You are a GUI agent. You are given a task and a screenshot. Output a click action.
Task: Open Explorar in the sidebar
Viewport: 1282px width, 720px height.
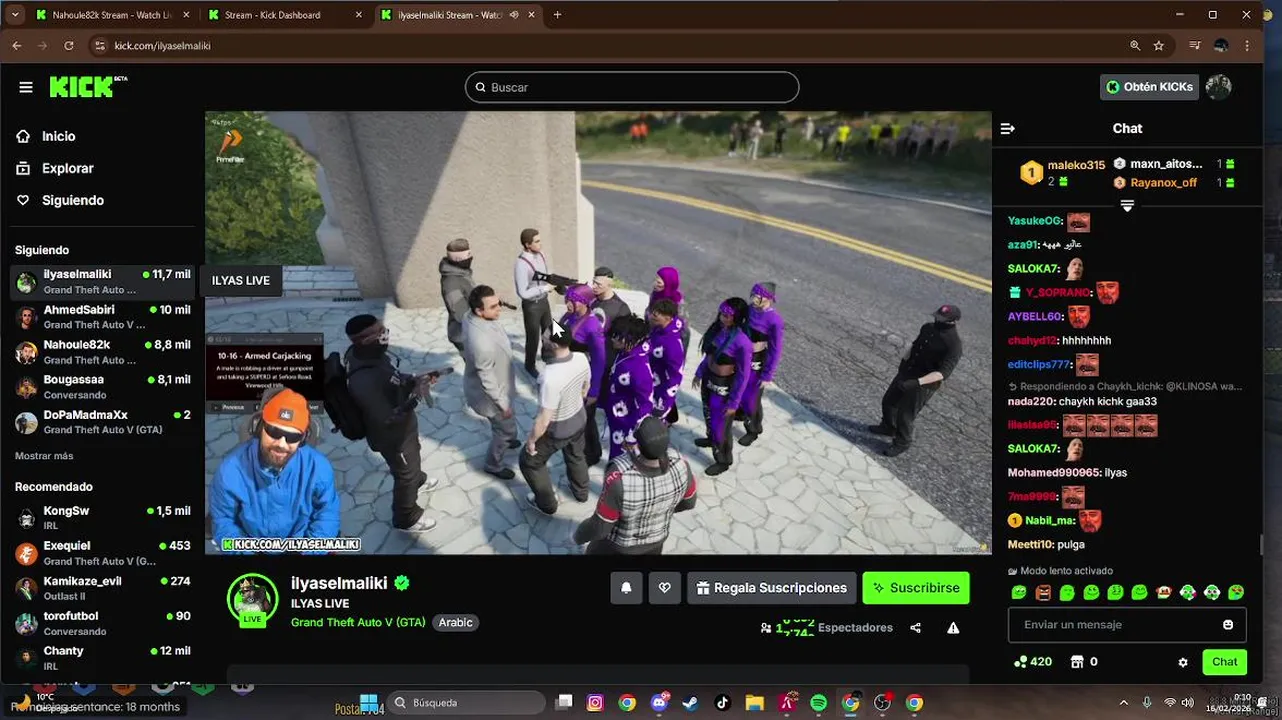67,168
